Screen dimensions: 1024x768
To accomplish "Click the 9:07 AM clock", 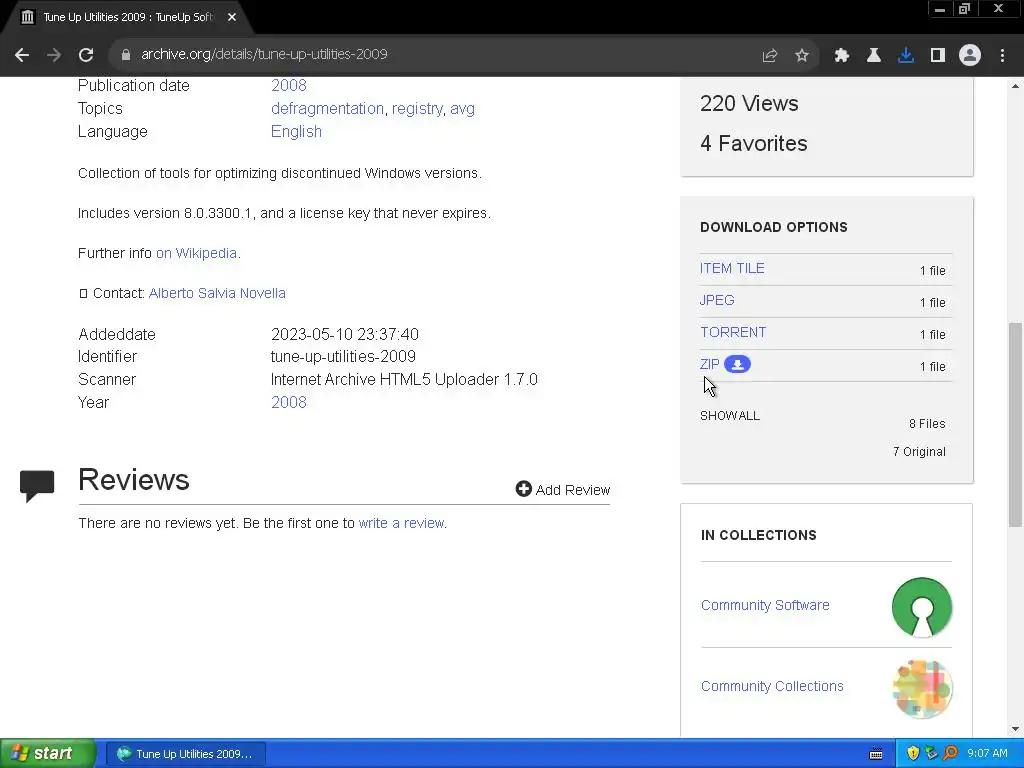I will pos(987,754).
